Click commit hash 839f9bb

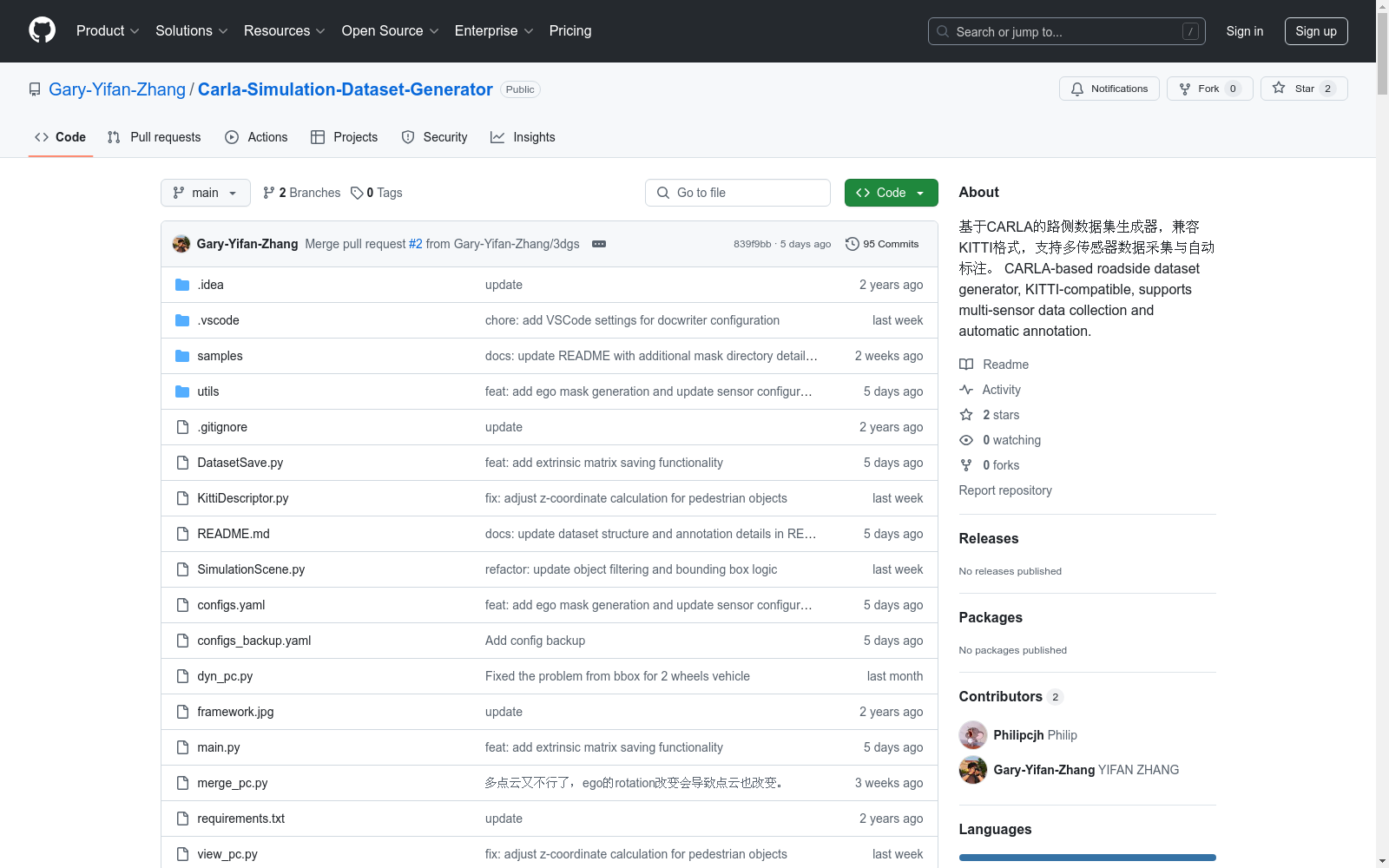pos(752,244)
